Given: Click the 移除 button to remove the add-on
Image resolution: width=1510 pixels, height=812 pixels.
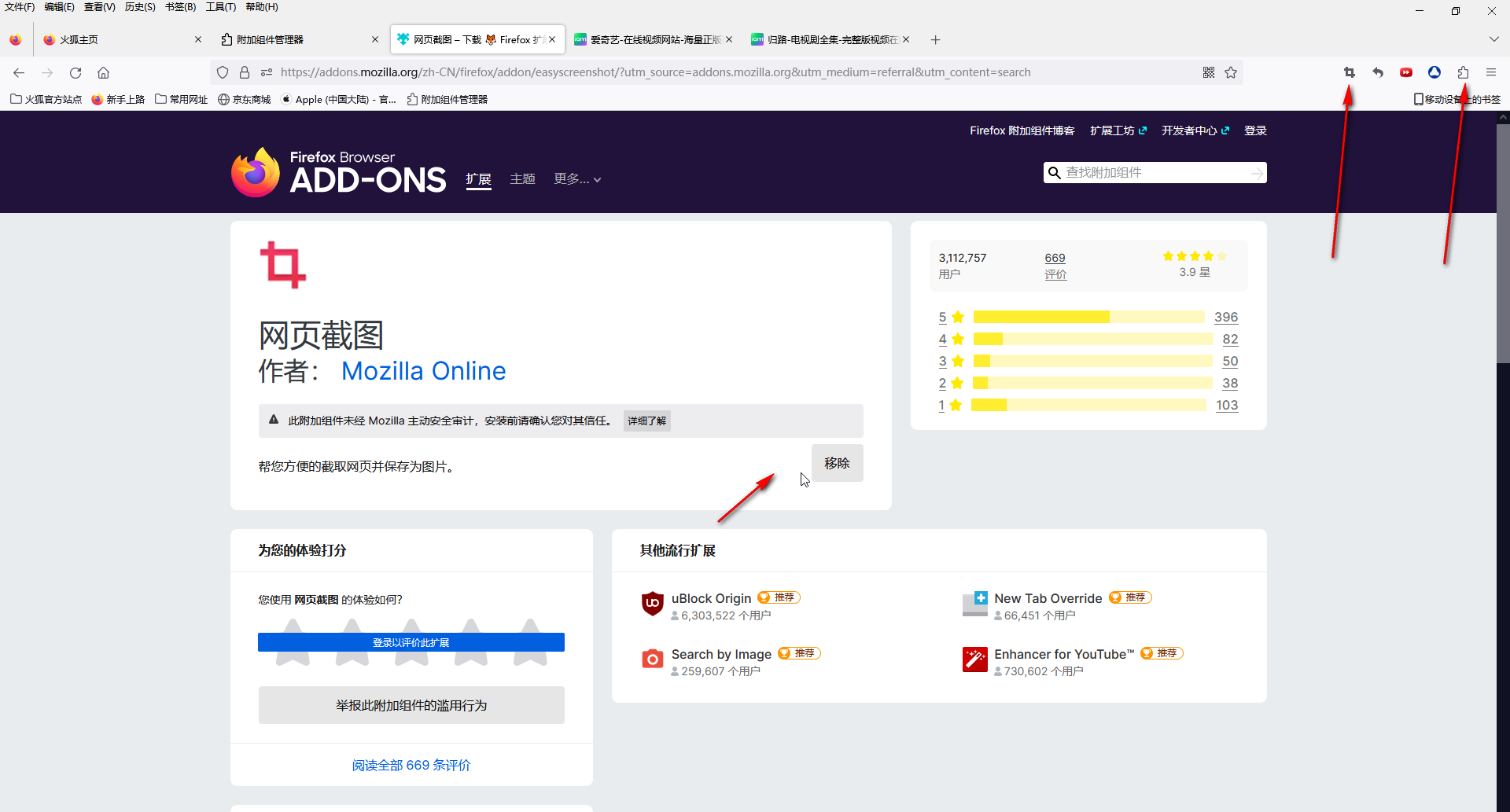Looking at the screenshot, I should pyautogui.click(x=837, y=463).
